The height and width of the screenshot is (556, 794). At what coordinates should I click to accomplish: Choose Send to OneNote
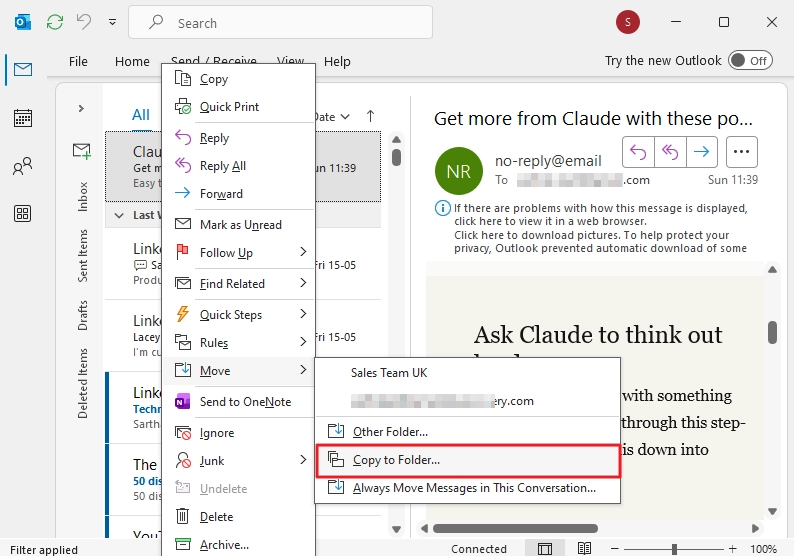coord(239,402)
